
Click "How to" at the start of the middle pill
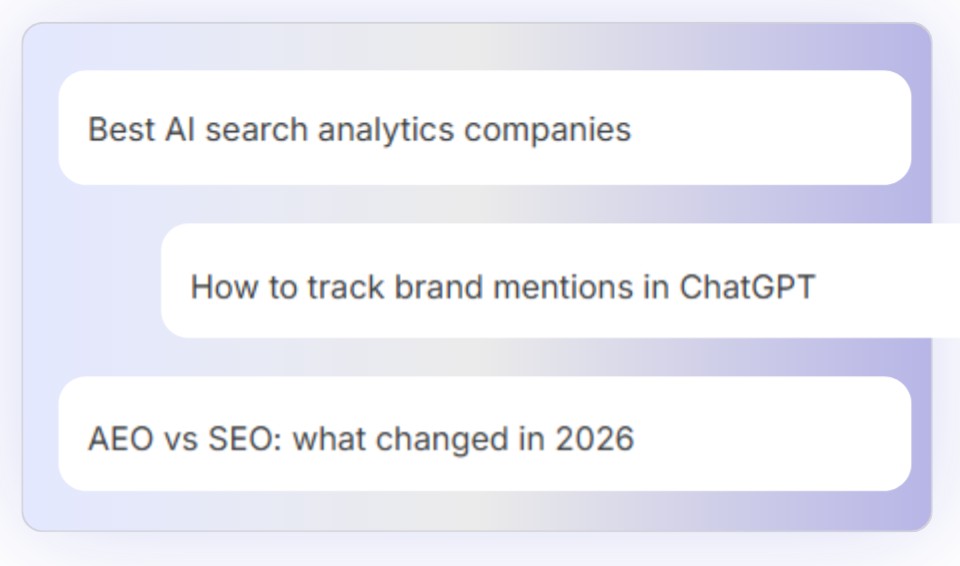244,287
